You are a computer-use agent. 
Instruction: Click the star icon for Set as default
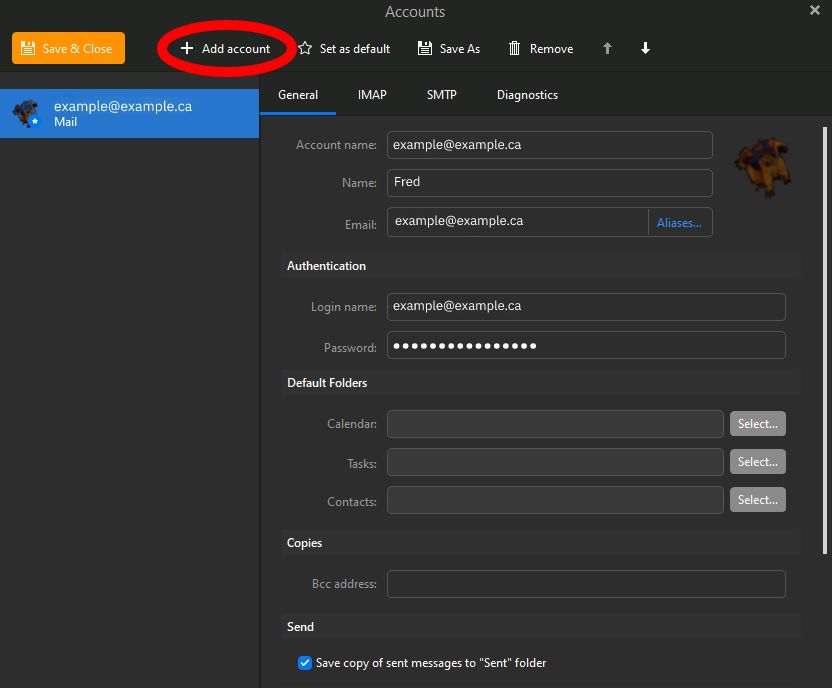tap(305, 48)
